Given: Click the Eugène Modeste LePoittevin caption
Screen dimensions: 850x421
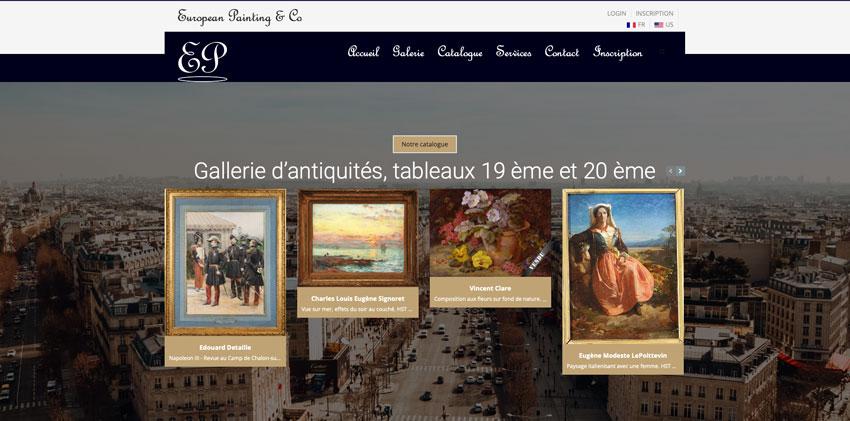Looking at the screenshot, I should pos(623,355).
